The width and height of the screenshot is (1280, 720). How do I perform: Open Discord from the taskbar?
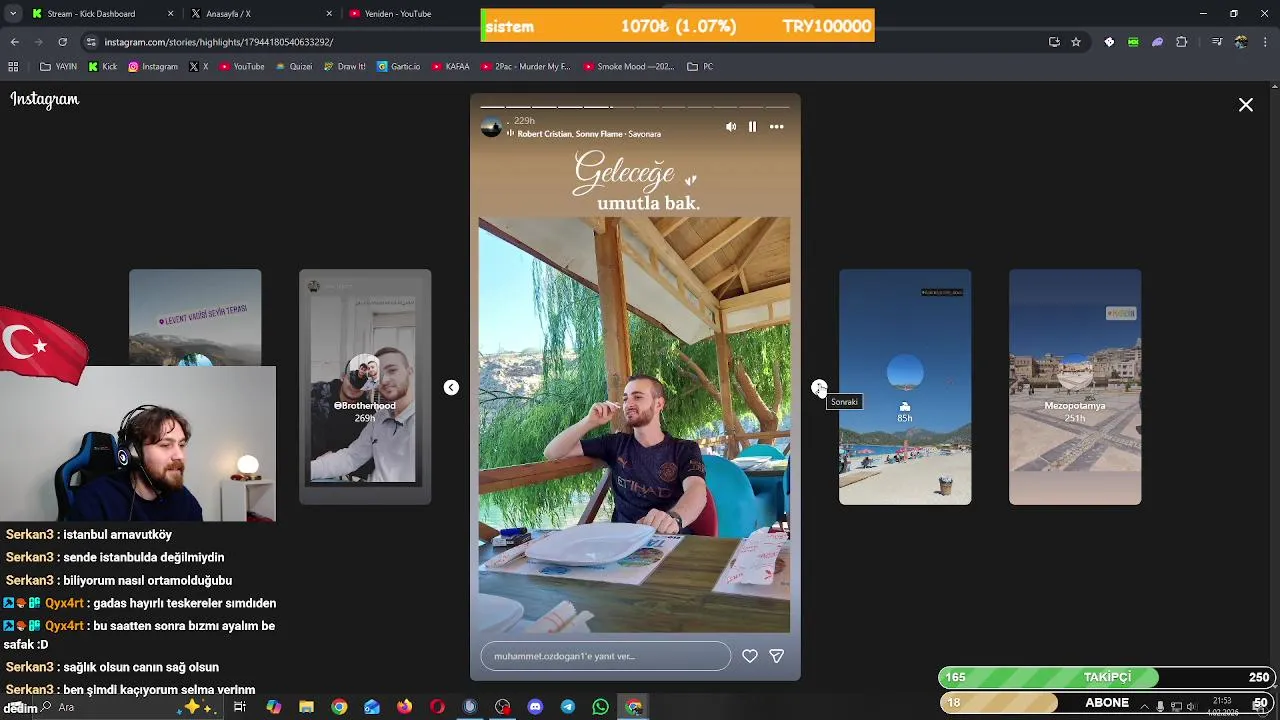(x=535, y=707)
